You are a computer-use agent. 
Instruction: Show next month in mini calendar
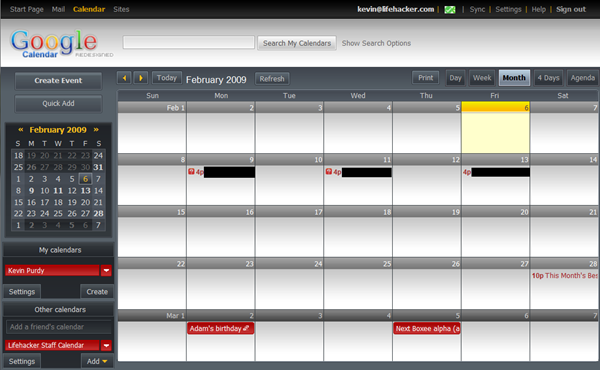coord(96,130)
